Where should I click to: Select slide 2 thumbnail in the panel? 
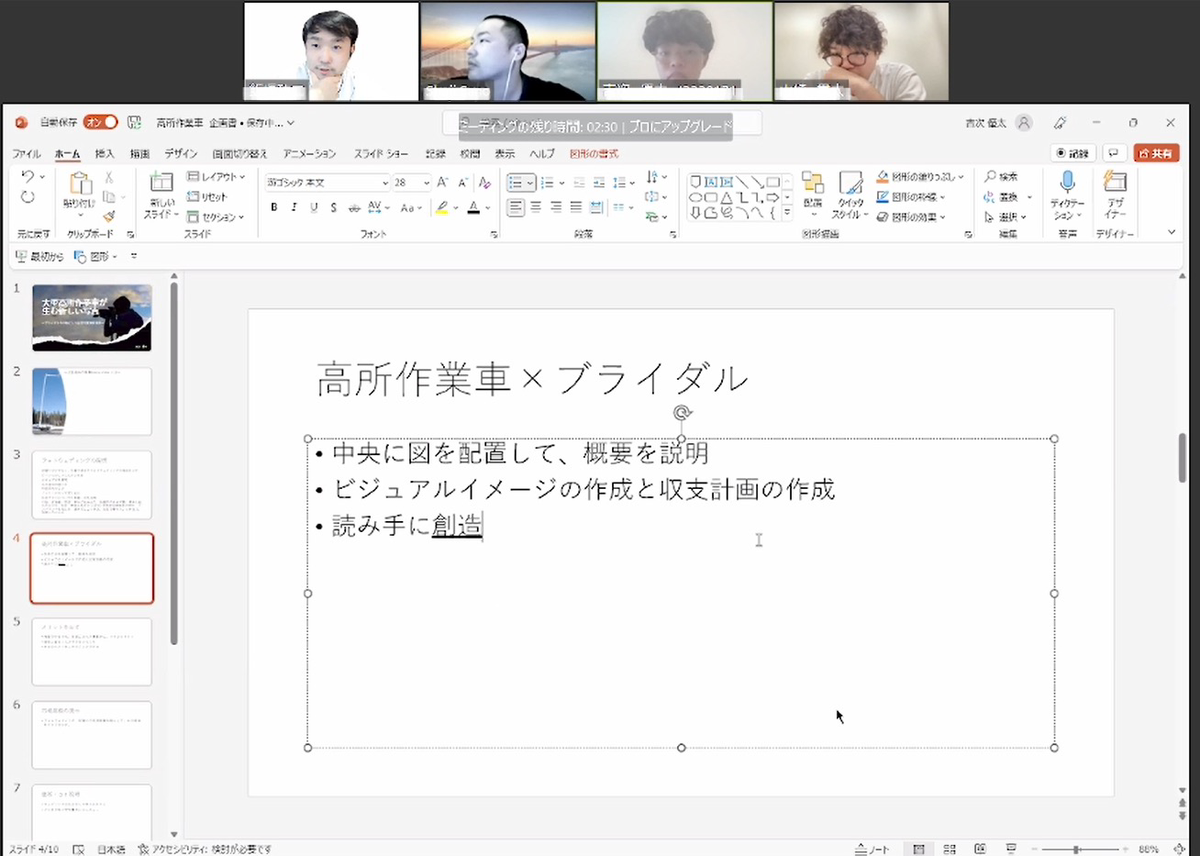click(x=91, y=401)
